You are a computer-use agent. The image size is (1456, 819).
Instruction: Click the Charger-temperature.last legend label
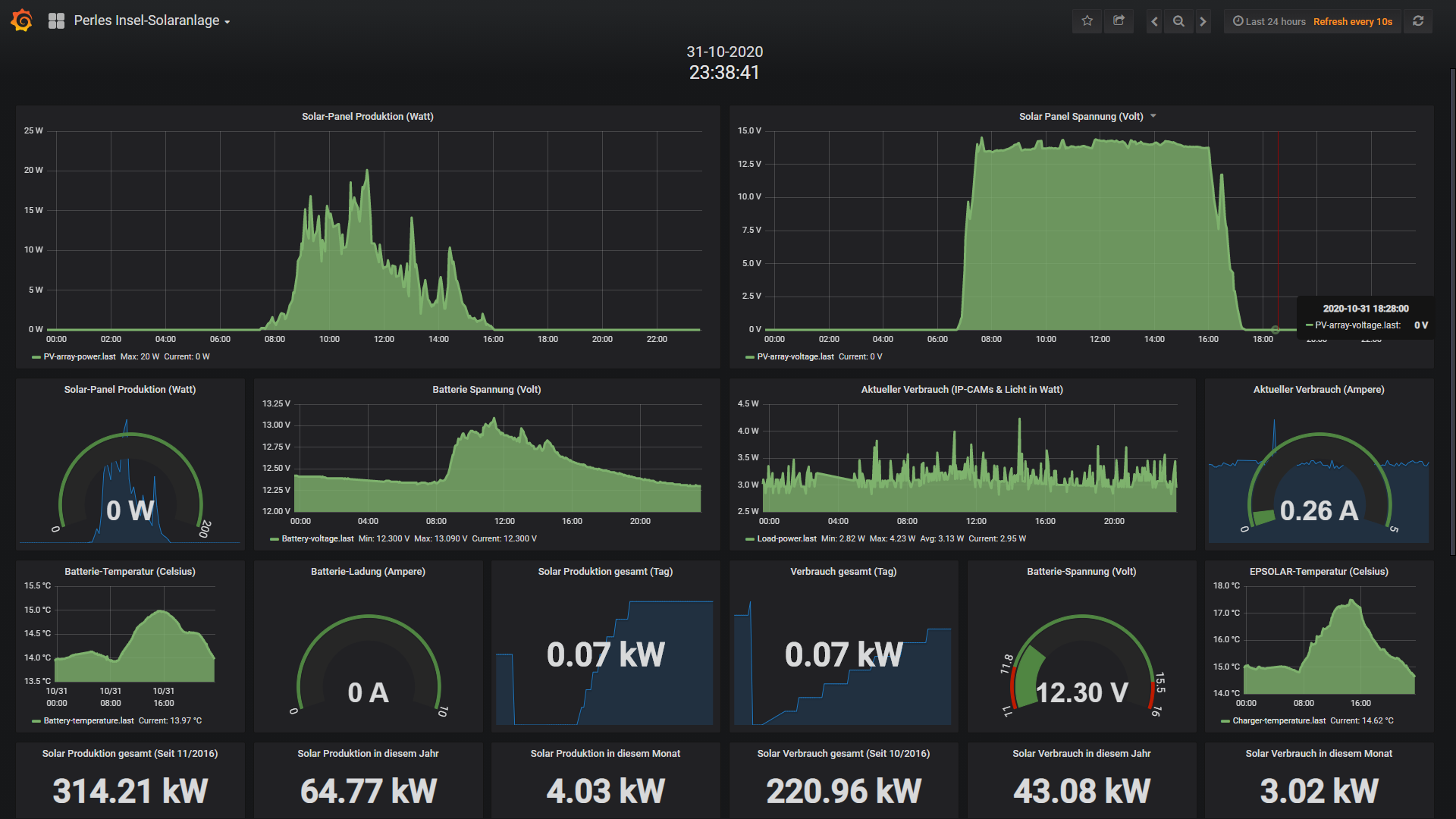click(1279, 720)
